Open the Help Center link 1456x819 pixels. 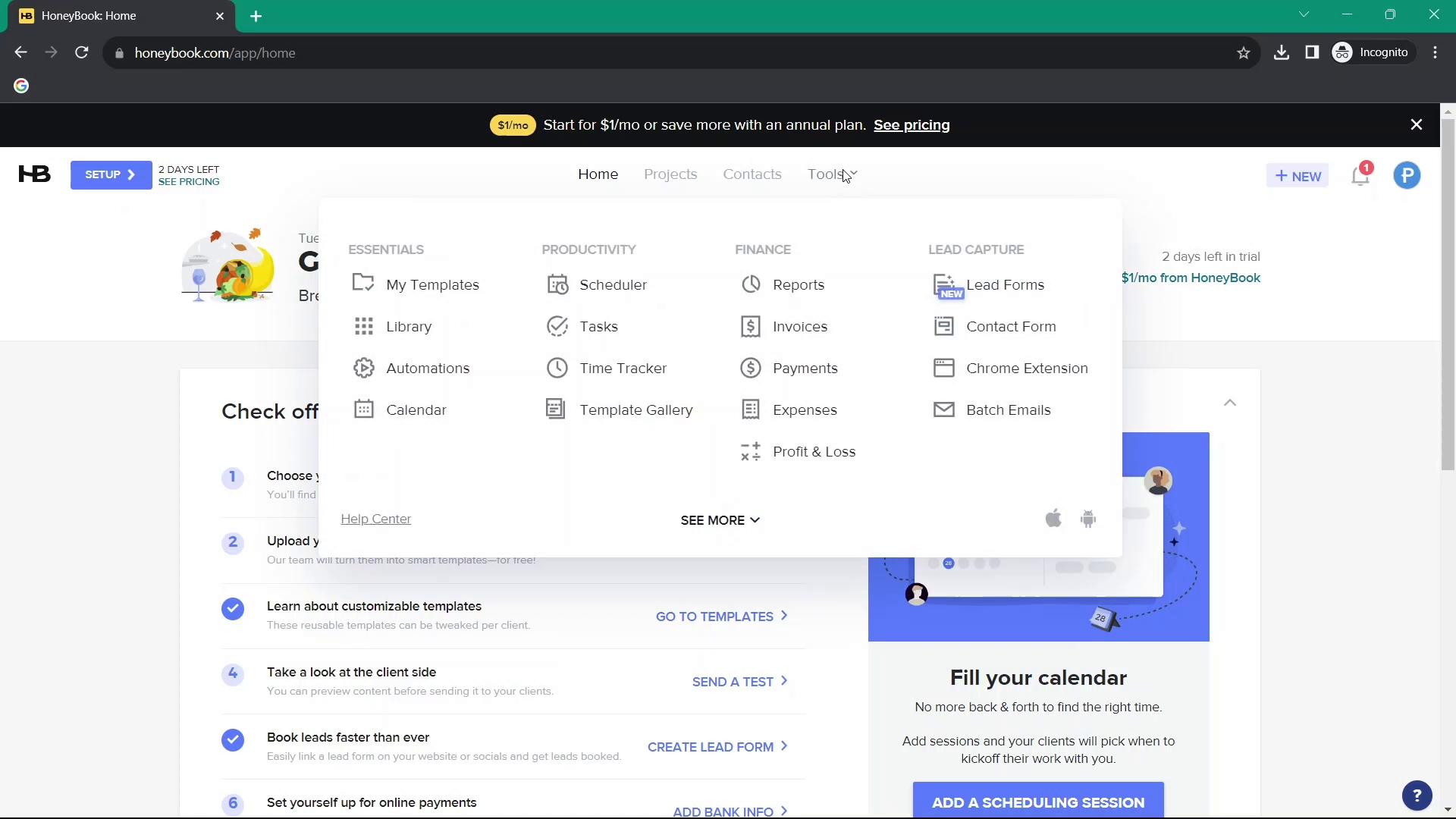tap(377, 518)
